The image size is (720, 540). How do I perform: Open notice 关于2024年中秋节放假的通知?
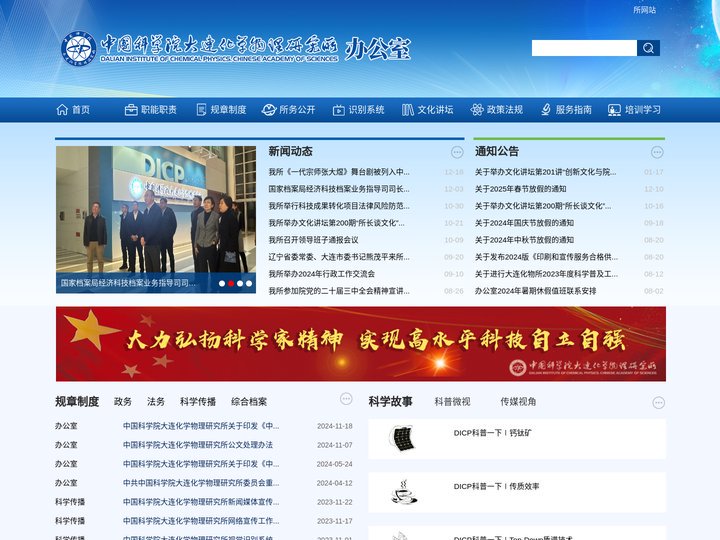coord(524,240)
